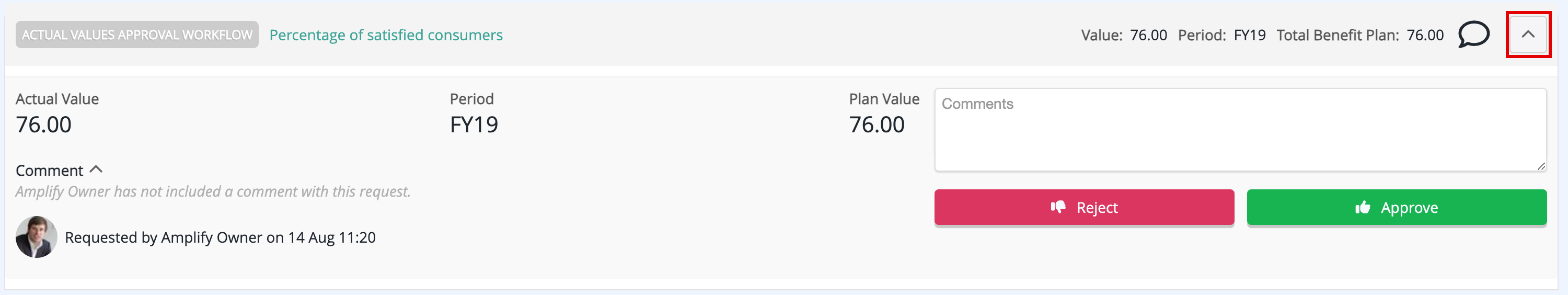Click the Amplify Owner avatar photo
1568x295 pixels.
37,237
